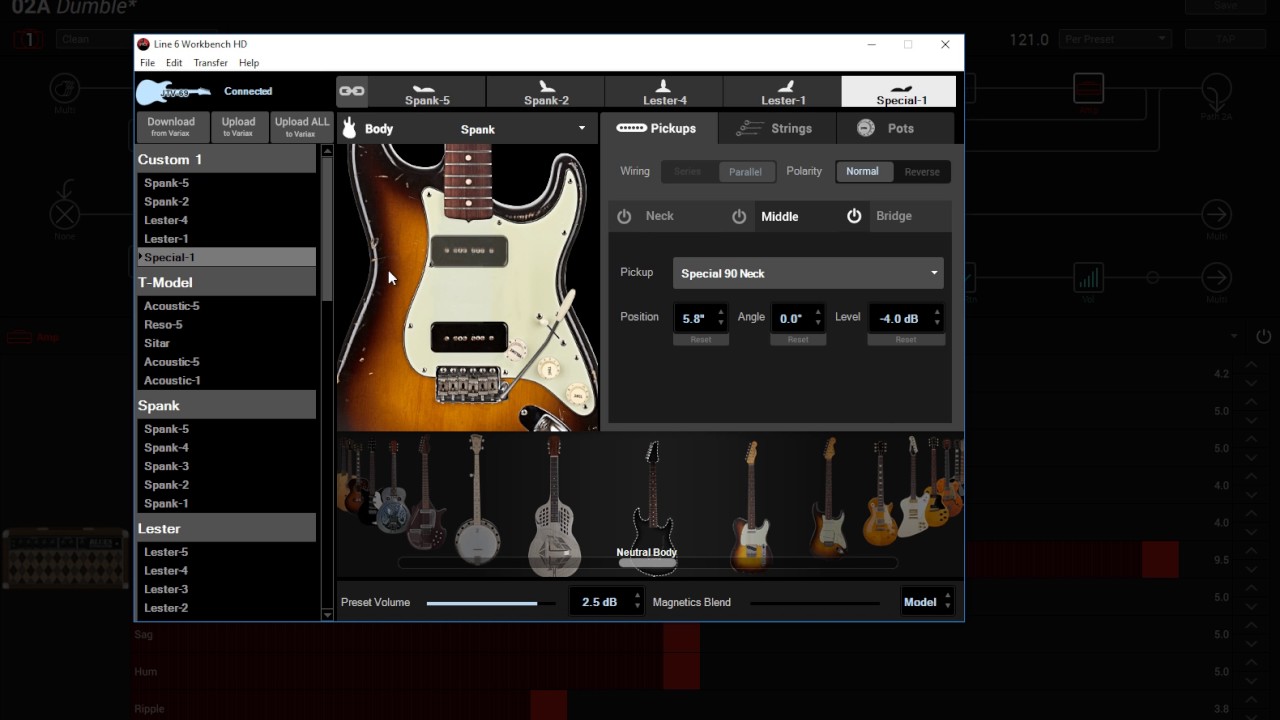Image resolution: width=1280 pixels, height=720 pixels.
Task: Reset the pickup Angle value
Action: [x=797, y=339]
